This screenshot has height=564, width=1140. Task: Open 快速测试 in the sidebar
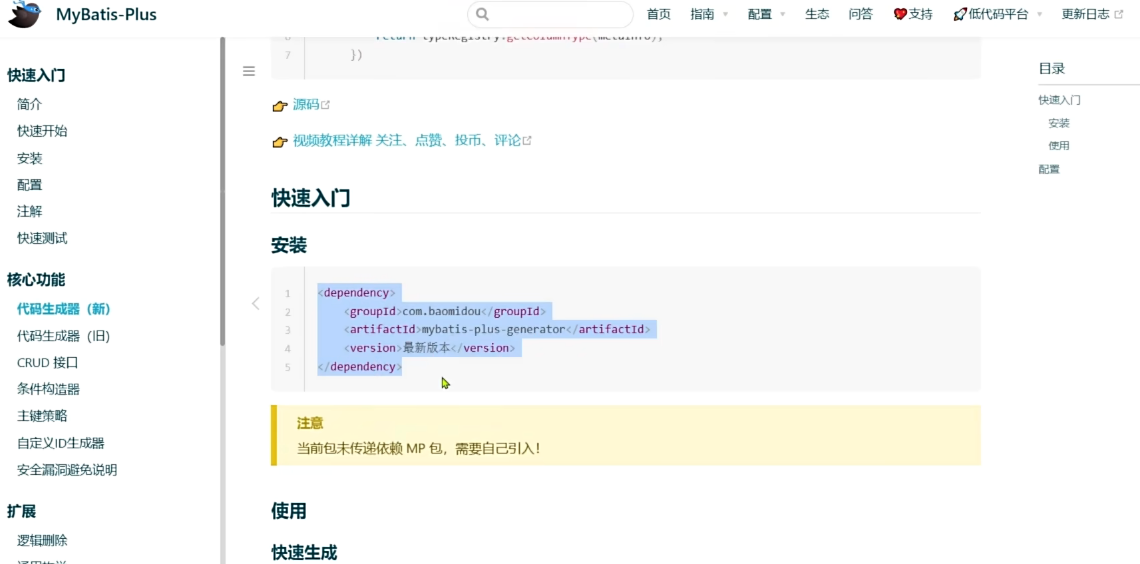[x=42, y=238]
